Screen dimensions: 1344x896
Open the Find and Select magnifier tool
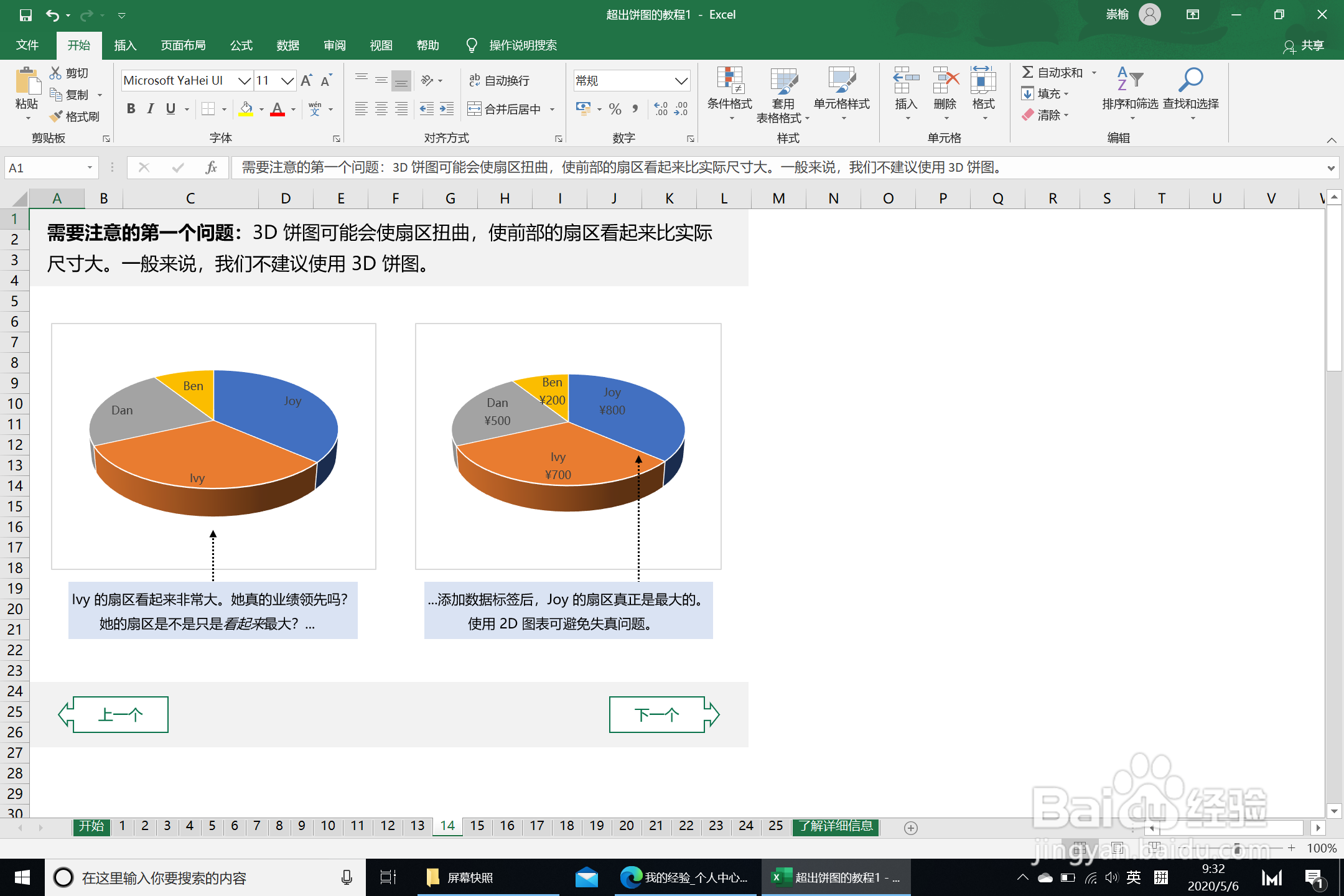pyautogui.click(x=1190, y=81)
